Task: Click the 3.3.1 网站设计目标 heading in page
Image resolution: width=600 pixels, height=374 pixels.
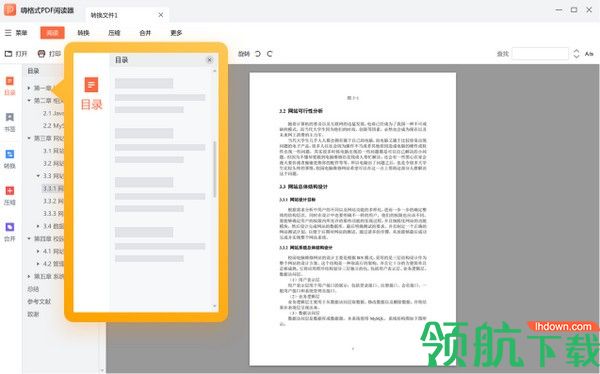Action: (297, 200)
